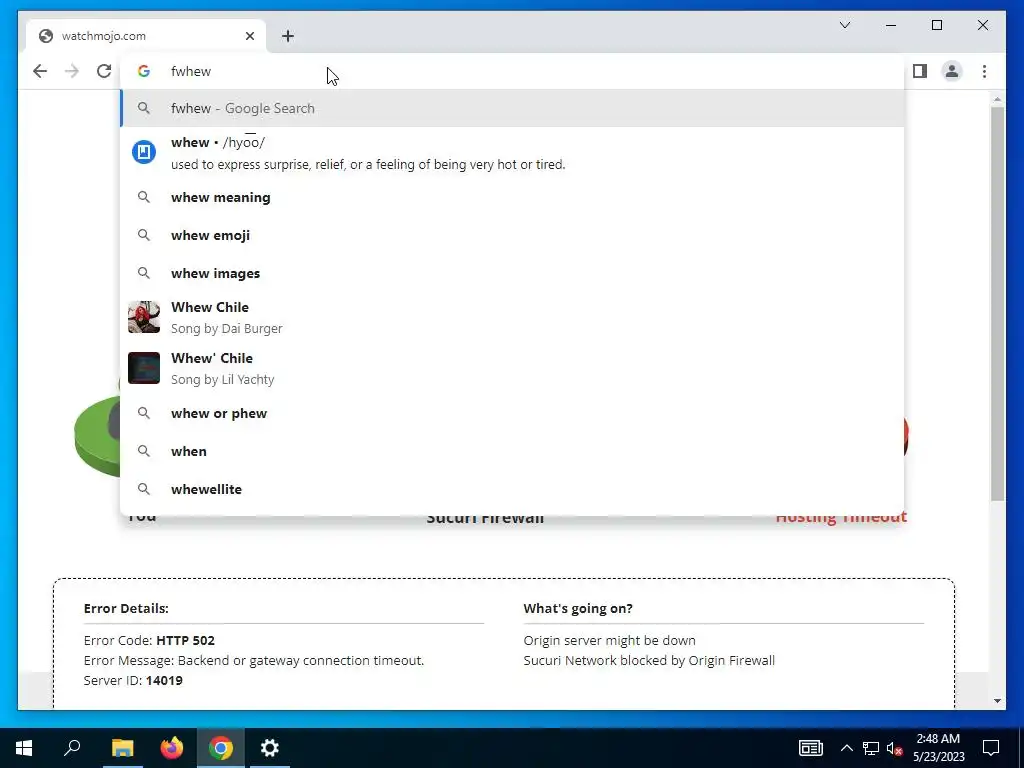Viewport: 1024px width, 768px height.
Task: Open File Explorer from the taskbar
Action: [122, 748]
